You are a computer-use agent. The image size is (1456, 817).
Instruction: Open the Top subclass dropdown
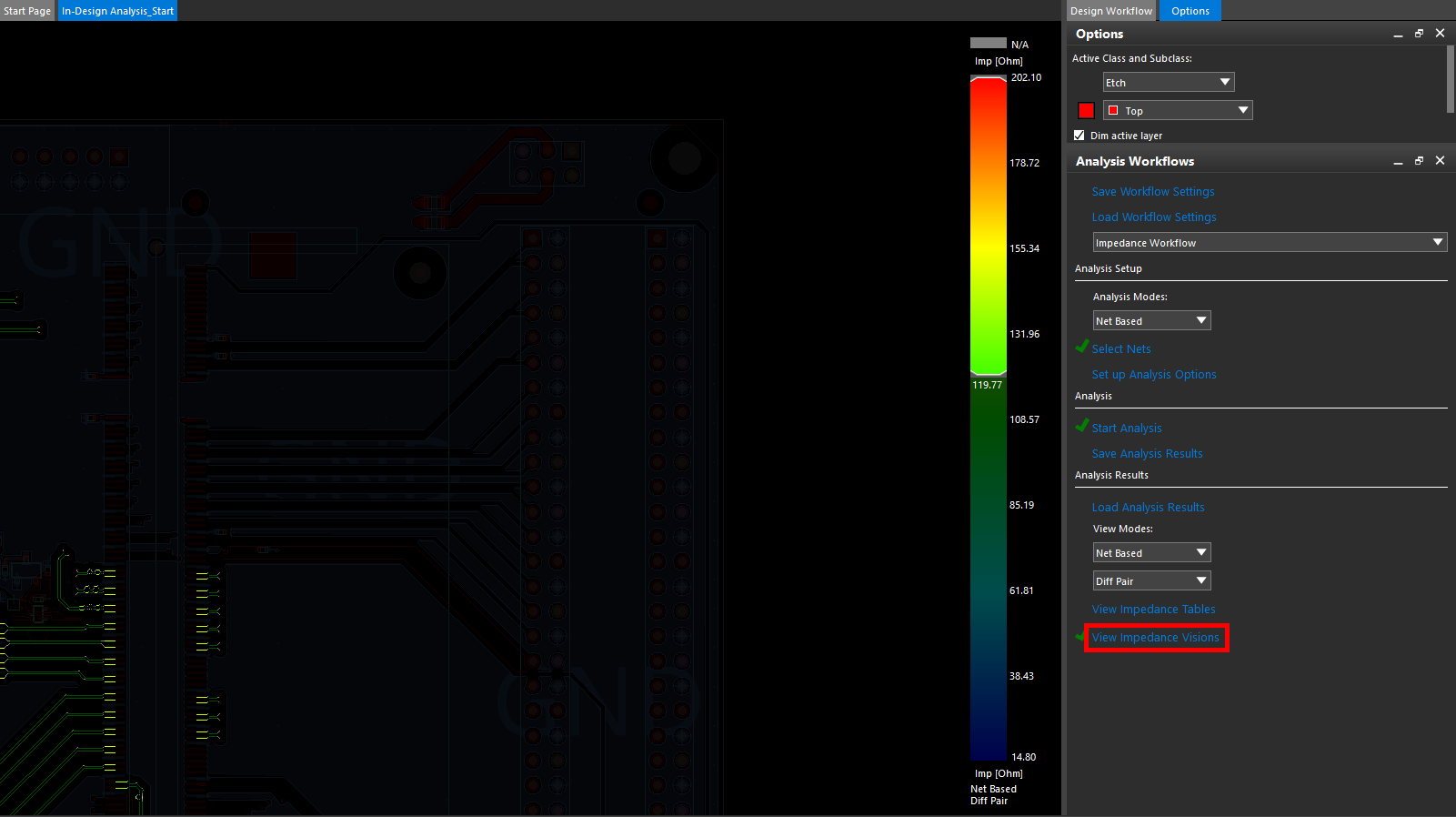(1178, 111)
